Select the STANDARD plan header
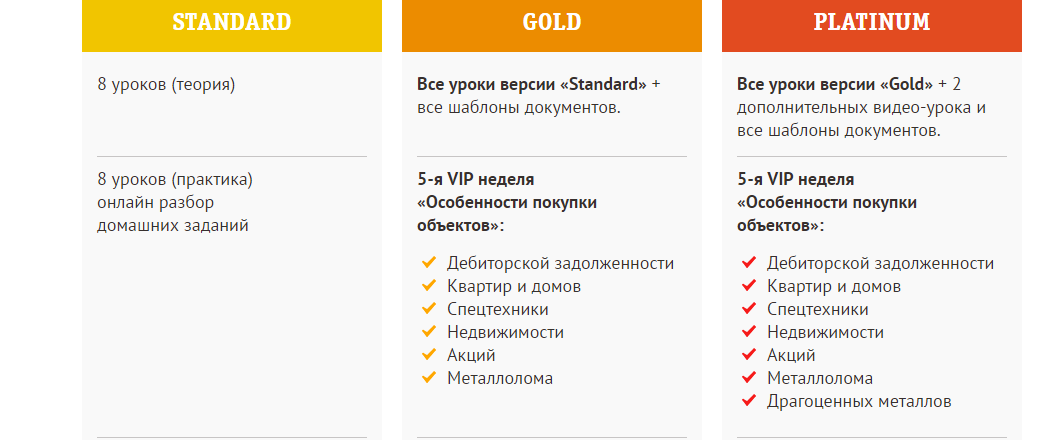 [x=232, y=23]
